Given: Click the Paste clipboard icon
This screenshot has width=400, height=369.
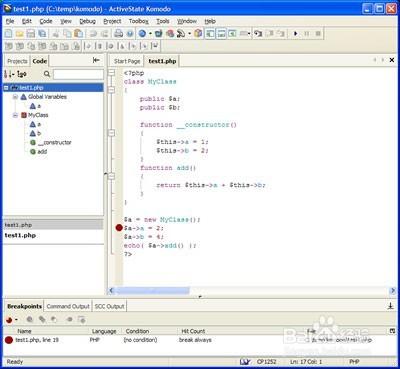Looking at the screenshot, I should [79, 34].
